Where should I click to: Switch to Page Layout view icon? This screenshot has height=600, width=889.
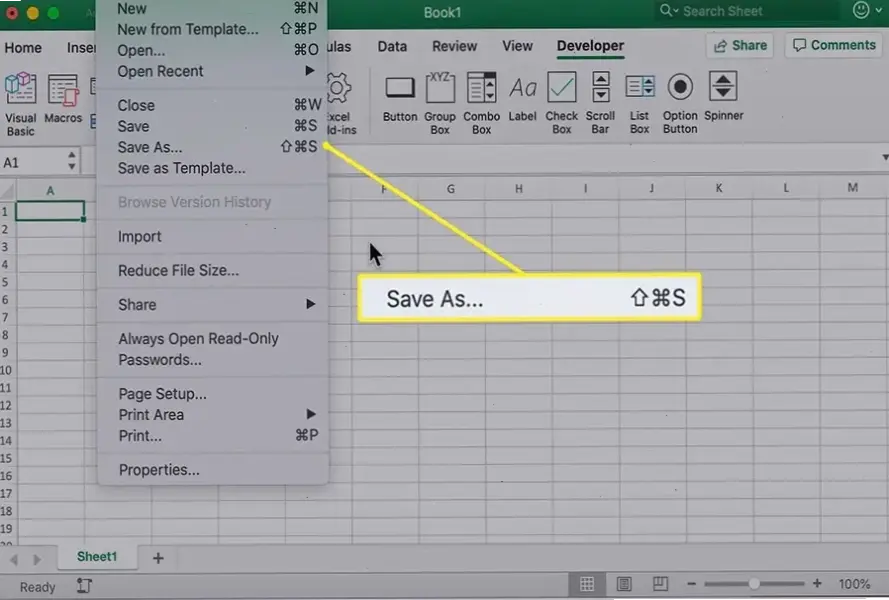[x=624, y=584]
